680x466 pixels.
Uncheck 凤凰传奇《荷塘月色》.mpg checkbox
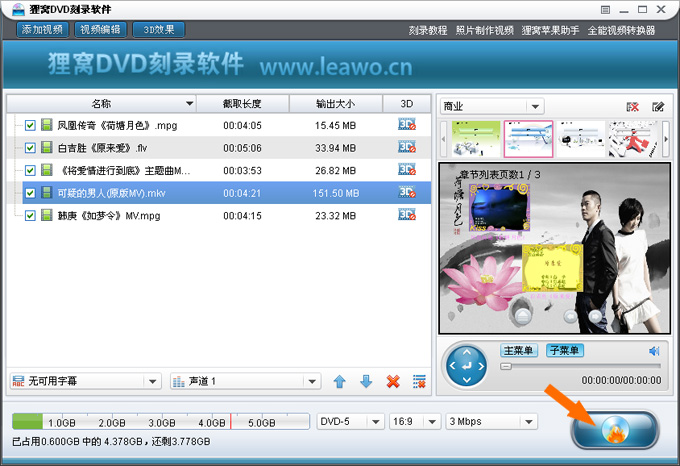pyautogui.click(x=30, y=126)
